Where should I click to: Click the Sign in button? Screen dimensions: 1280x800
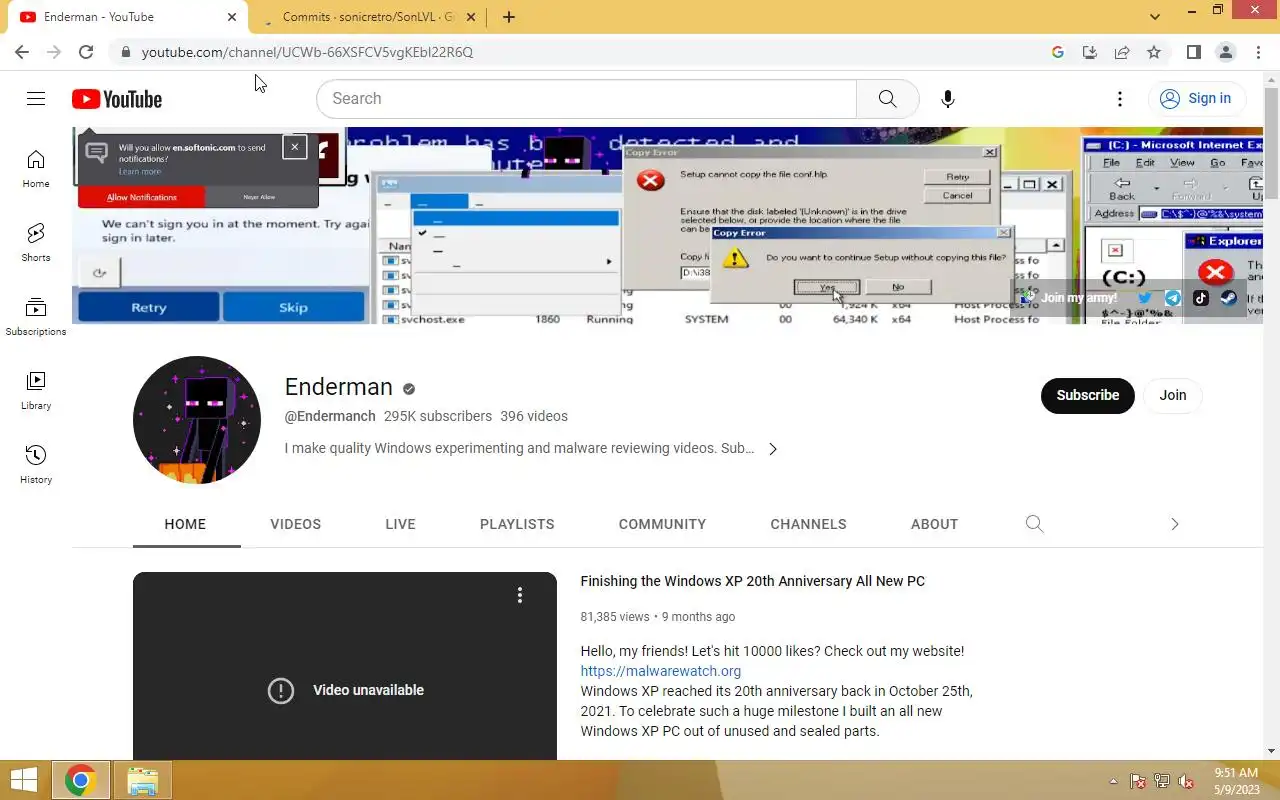point(1196,98)
